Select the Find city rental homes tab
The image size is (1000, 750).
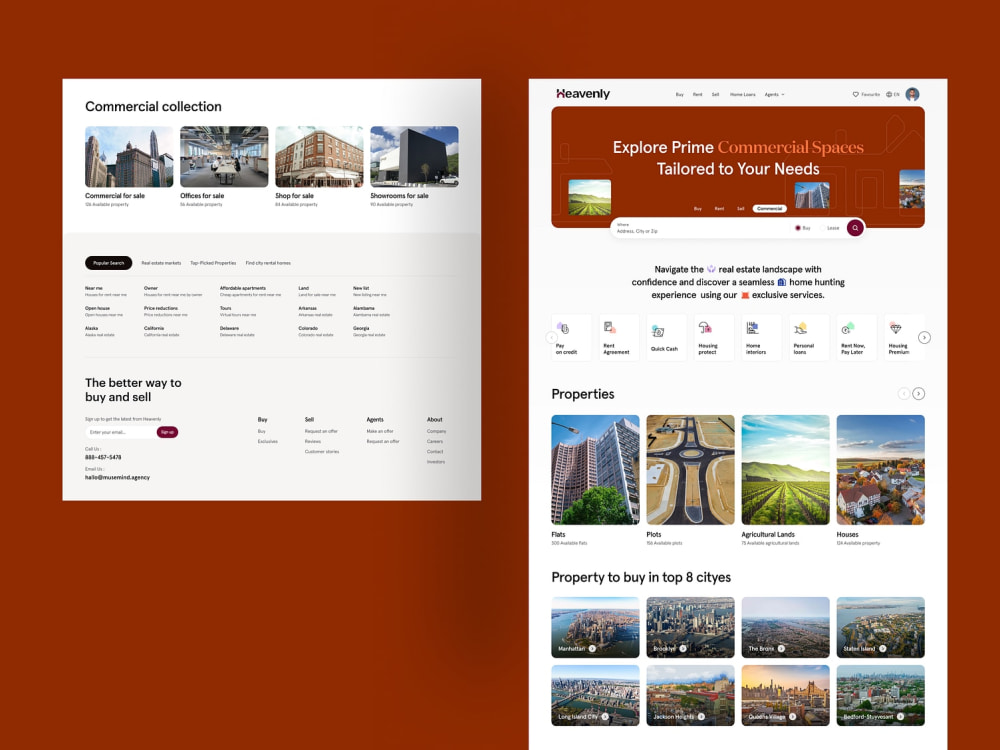(x=268, y=263)
